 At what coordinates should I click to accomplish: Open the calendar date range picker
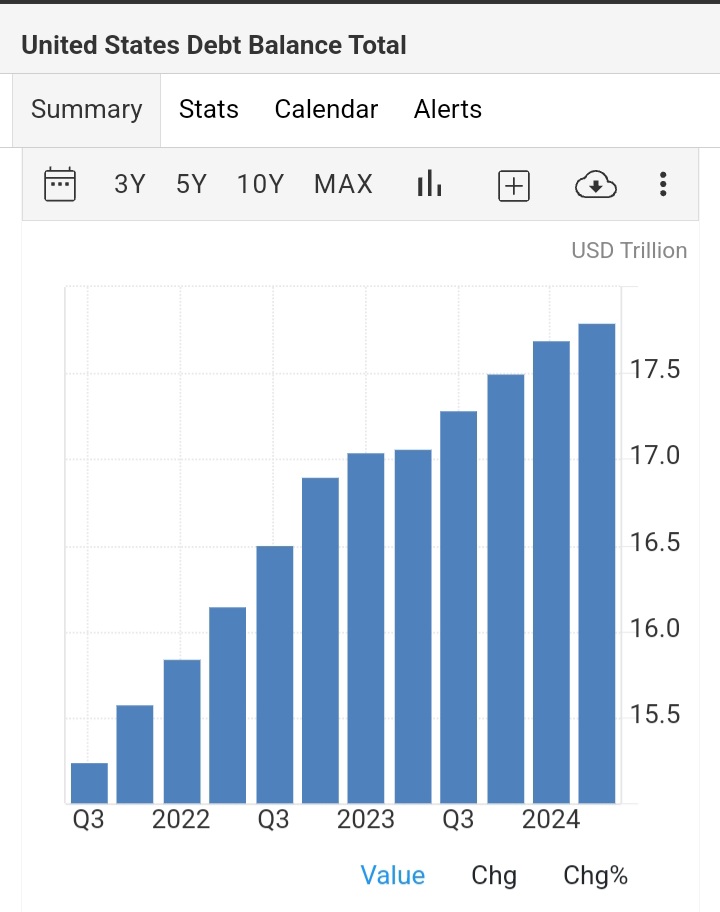pyautogui.click(x=60, y=184)
